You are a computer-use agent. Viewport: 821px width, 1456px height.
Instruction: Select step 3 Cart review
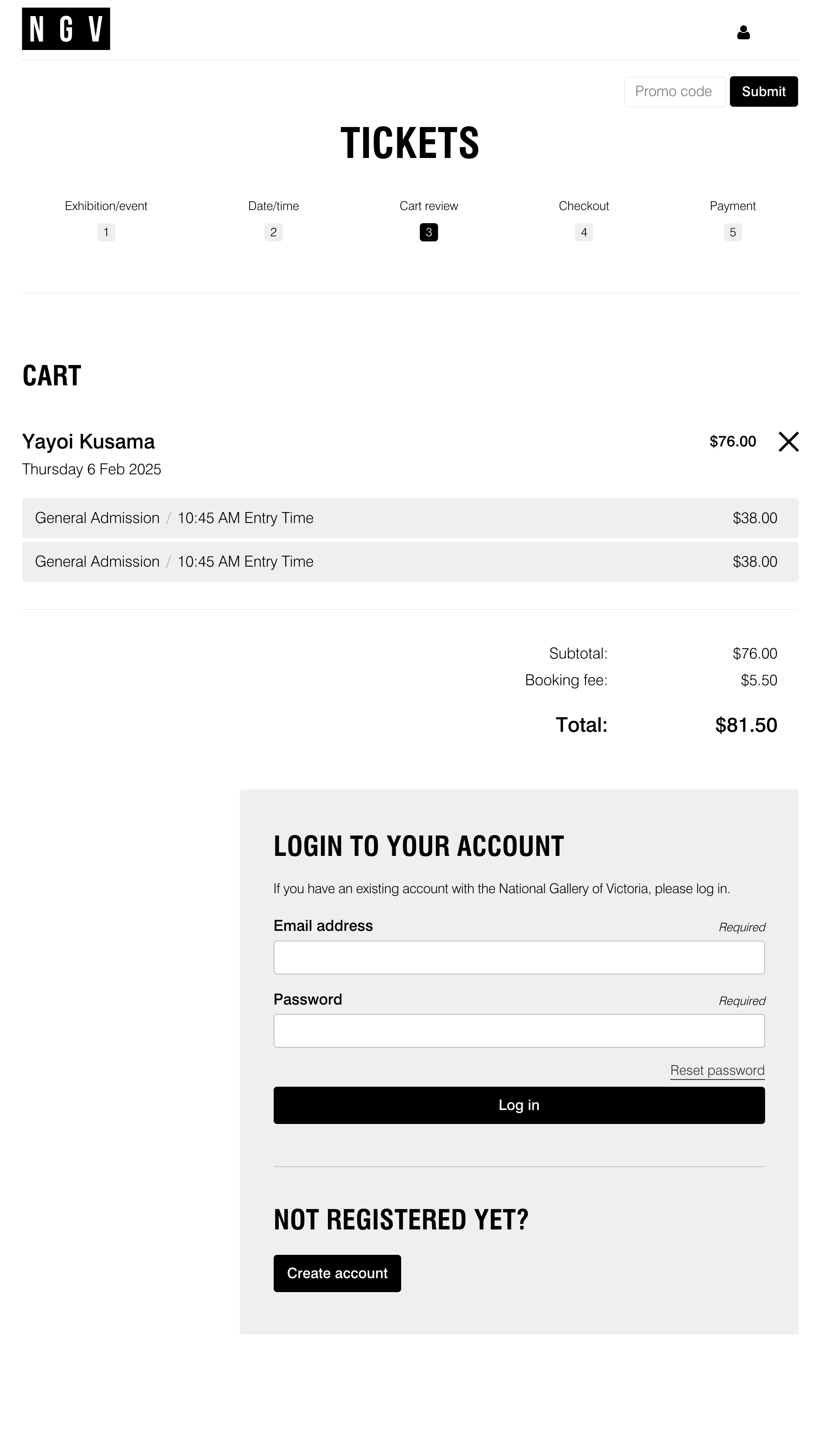coord(429,232)
